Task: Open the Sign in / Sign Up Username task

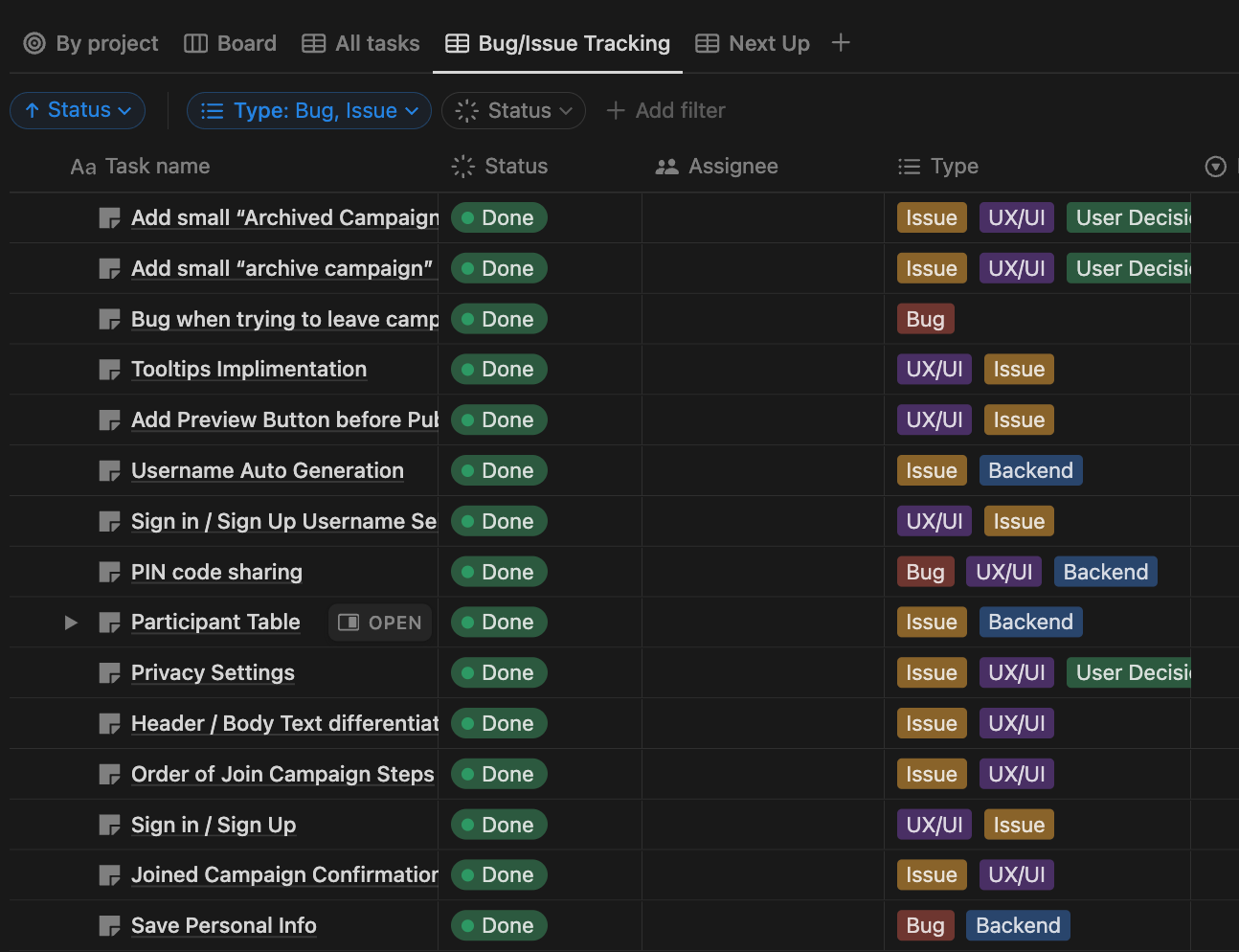Action: (284, 522)
